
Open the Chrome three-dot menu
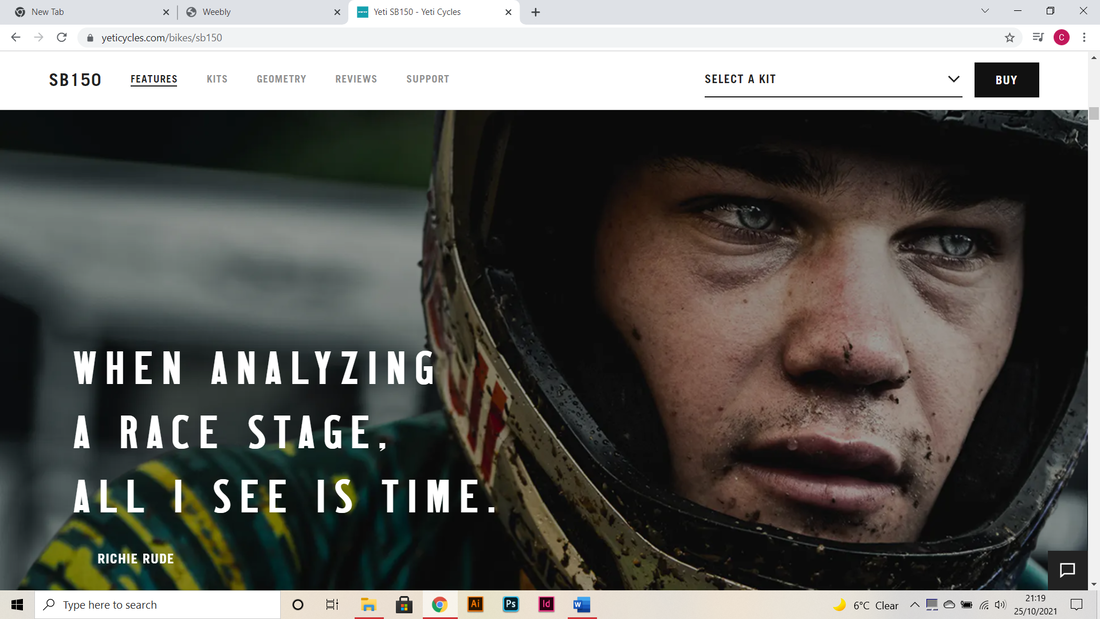(x=1084, y=37)
